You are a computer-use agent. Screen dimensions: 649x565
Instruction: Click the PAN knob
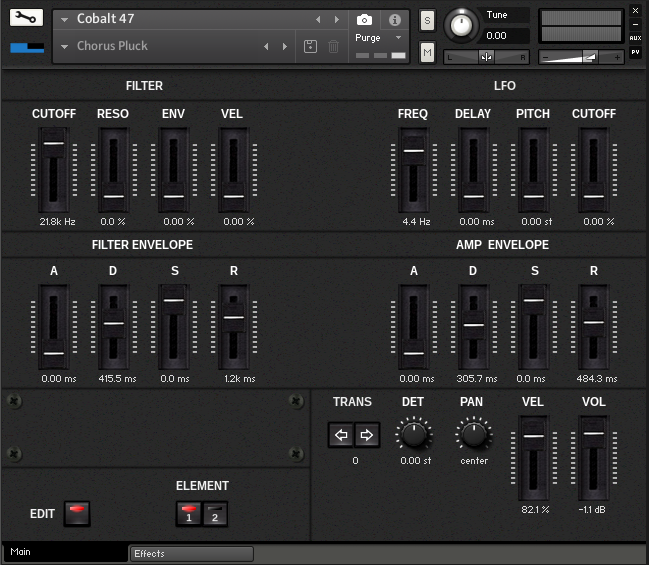[x=474, y=435]
